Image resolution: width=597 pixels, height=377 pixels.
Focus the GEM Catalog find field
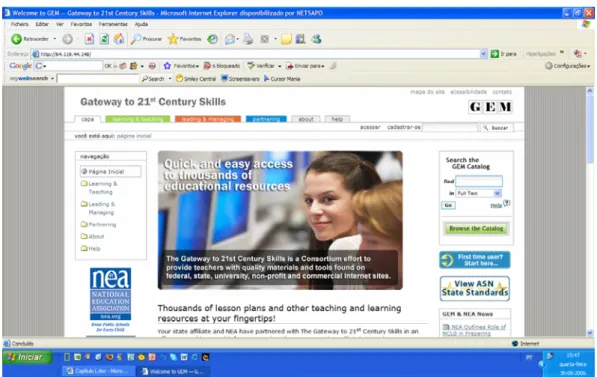pos(479,181)
